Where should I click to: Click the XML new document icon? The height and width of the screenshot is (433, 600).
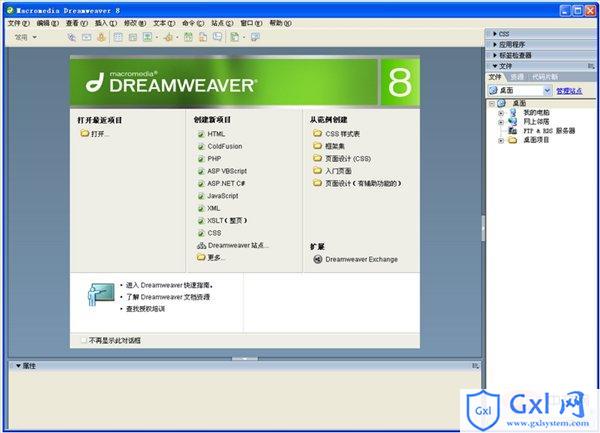click(201, 208)
